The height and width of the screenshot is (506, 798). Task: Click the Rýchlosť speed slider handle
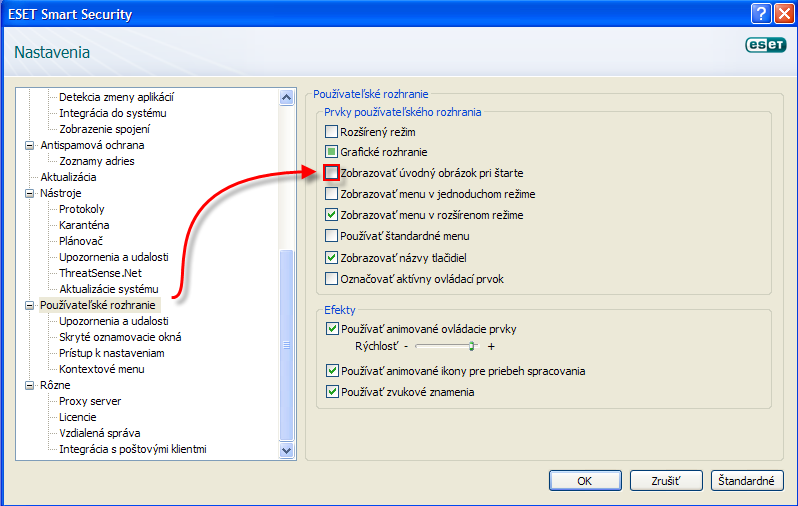pyautogui.click(x=472, y=346)
